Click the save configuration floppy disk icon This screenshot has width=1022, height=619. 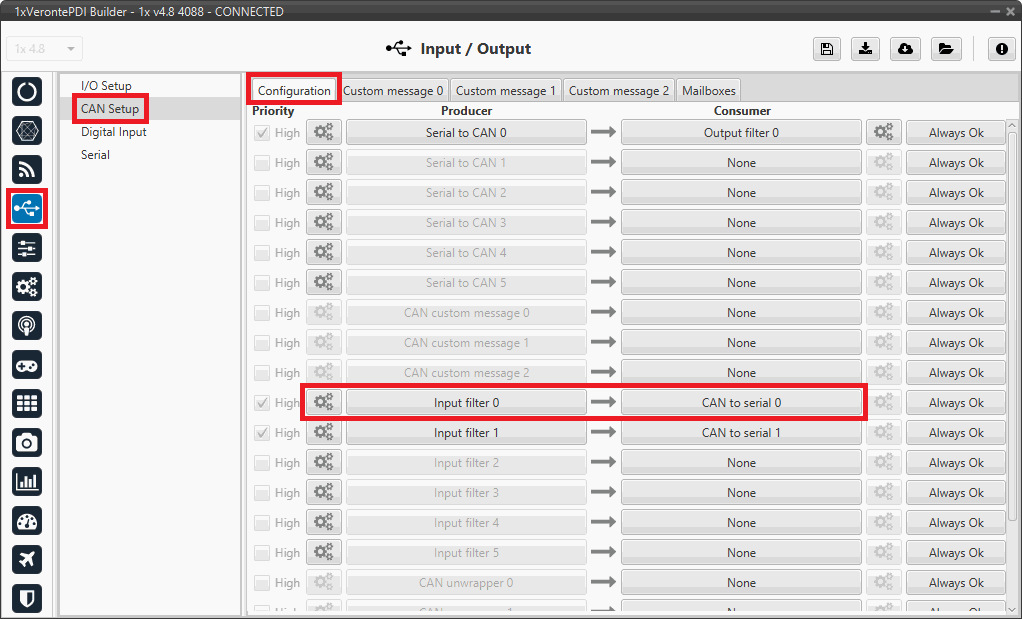coord(826,49)
